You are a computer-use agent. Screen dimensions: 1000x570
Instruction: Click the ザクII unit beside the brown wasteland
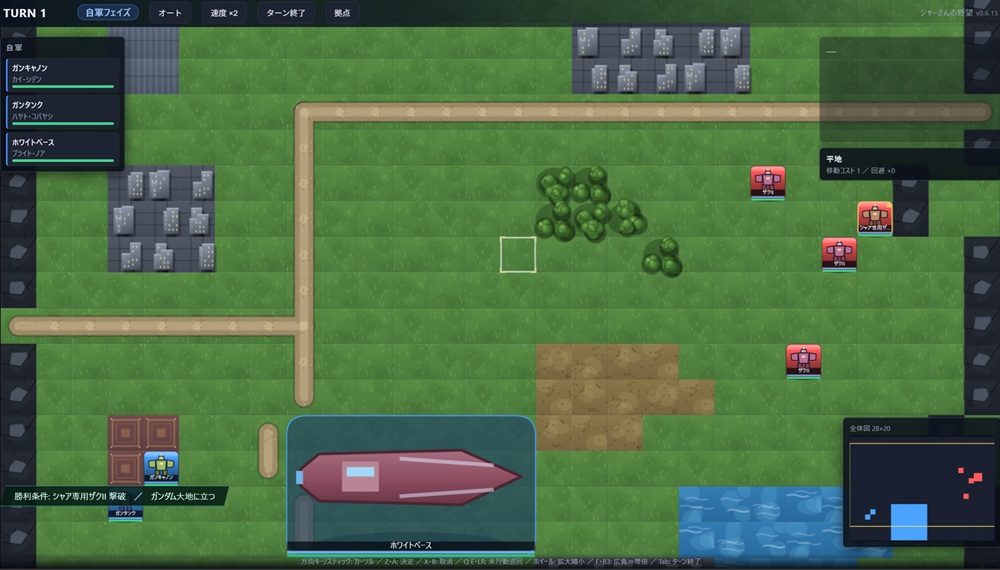pos(804,361)
